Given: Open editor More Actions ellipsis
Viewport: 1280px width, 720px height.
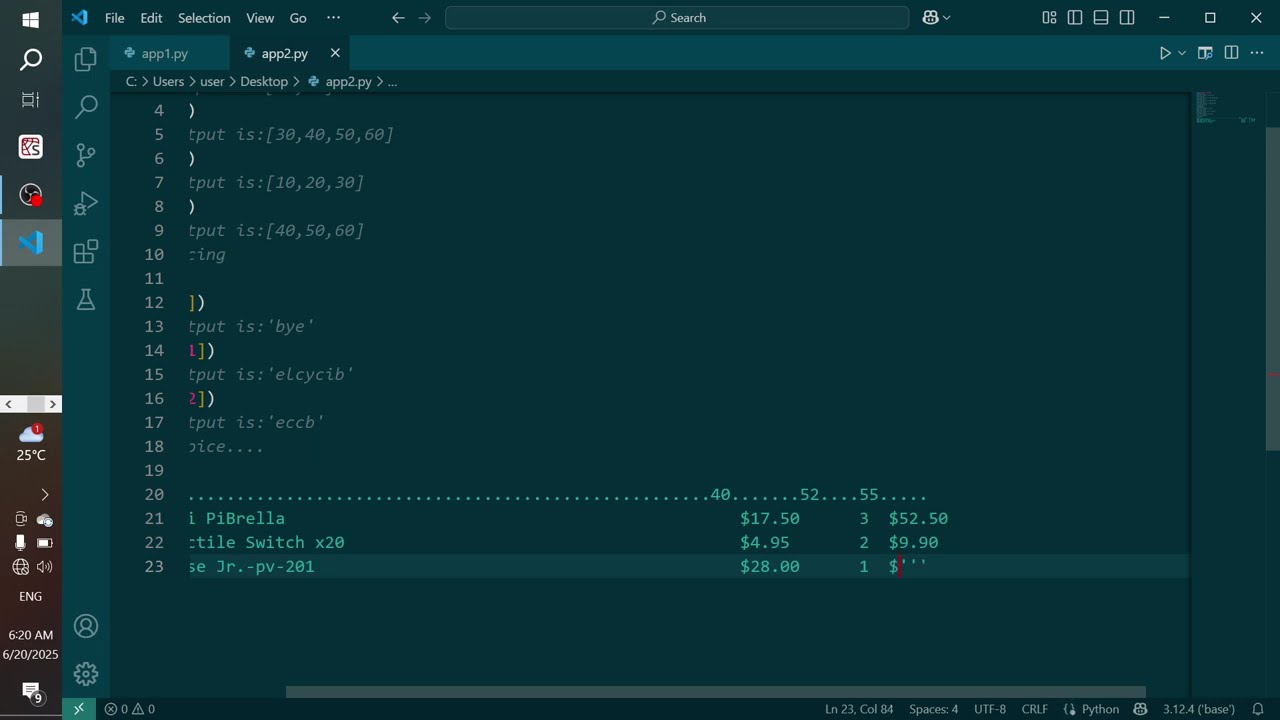Looking at the screenshot, I should point(1258,53).
